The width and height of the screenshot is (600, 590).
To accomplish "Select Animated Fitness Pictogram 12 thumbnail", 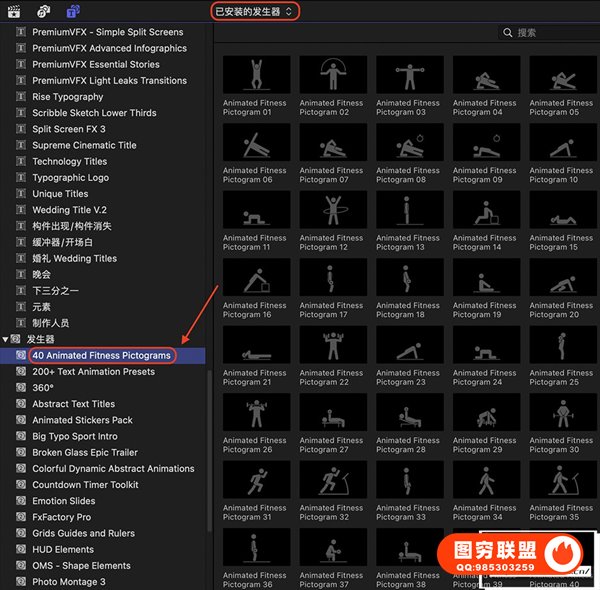I will pos(332,210).
